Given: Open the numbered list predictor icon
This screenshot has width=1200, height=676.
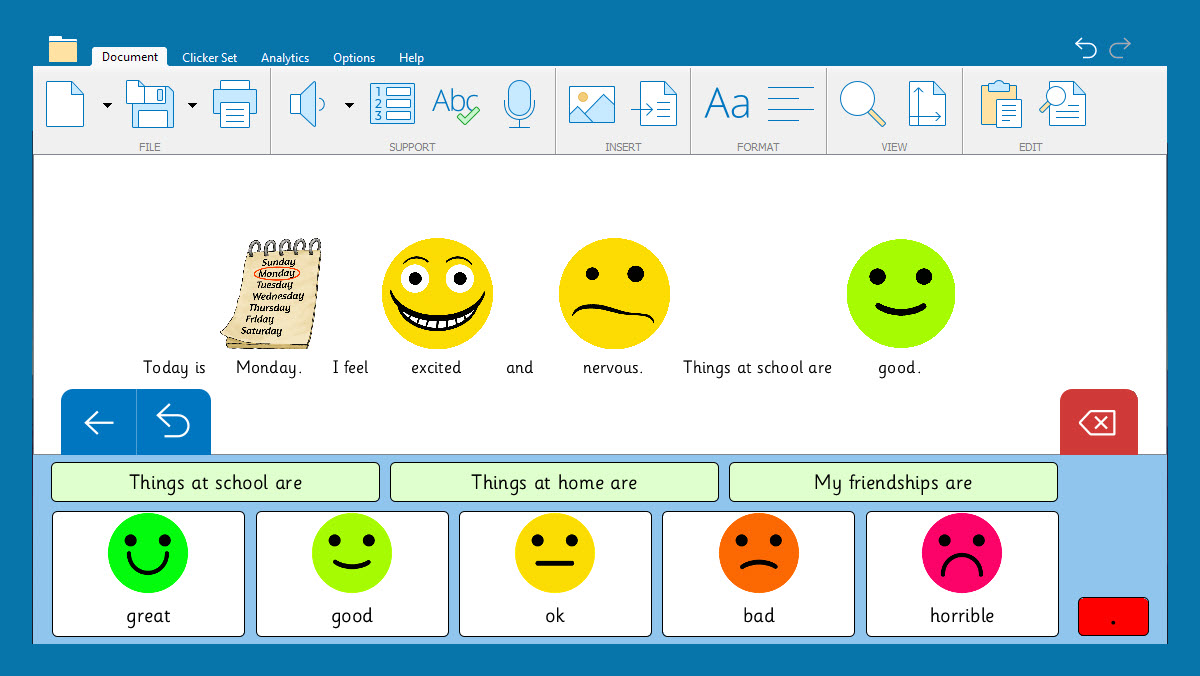Looking at the screenshot, I should [392, 104].
